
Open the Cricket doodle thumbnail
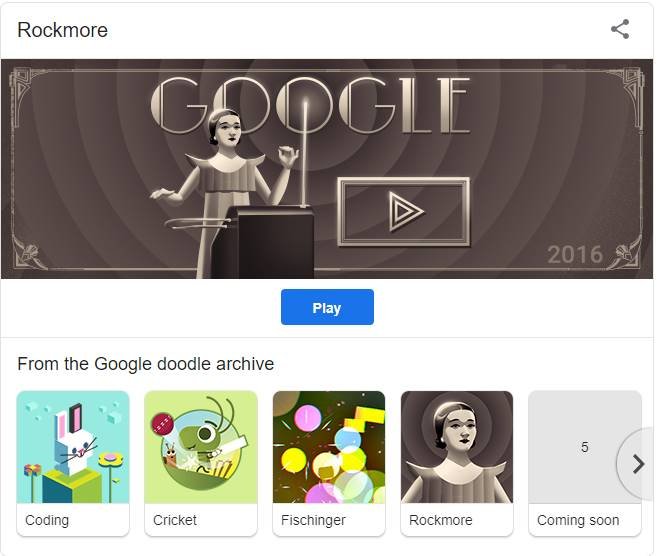tap(201, 447)
